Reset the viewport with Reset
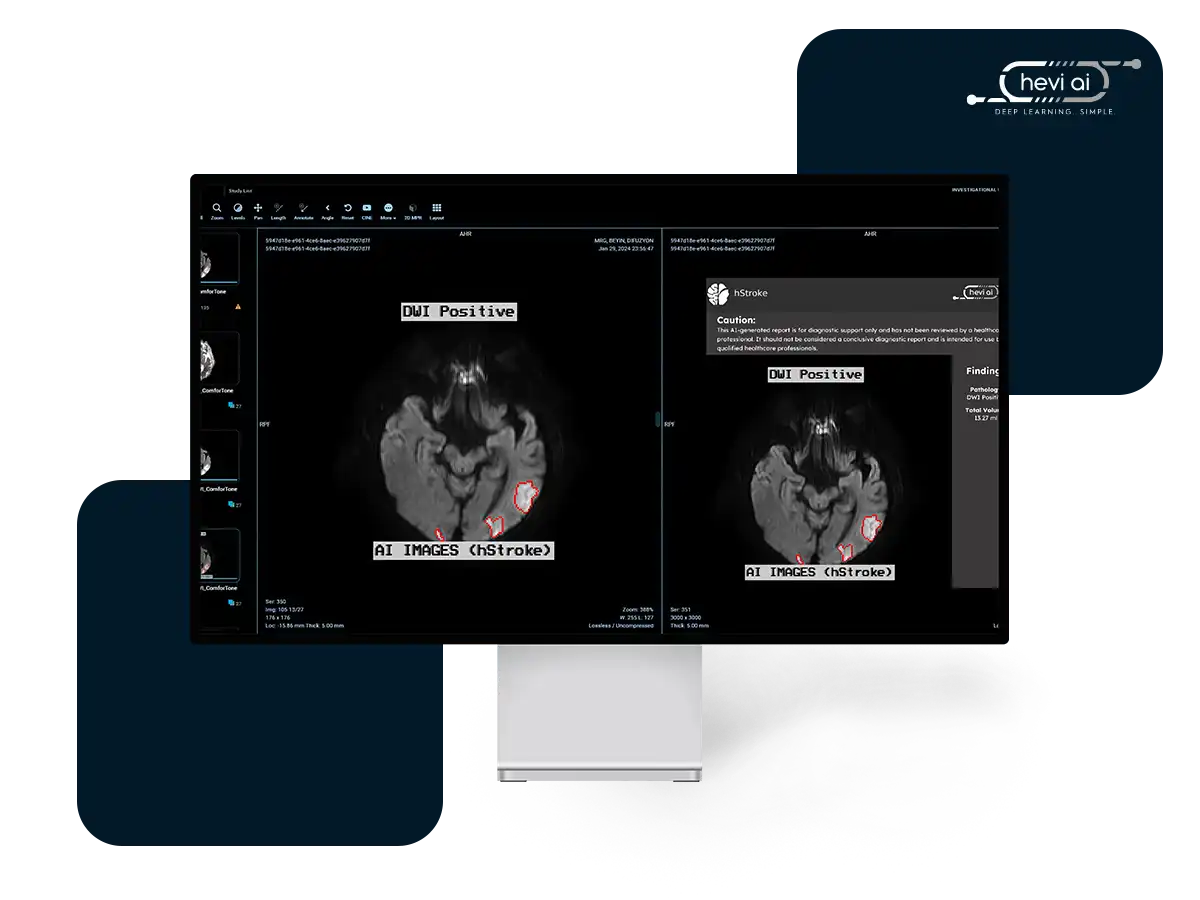The width and height of the screenshot is (1200, 900). tap(347, 210)
